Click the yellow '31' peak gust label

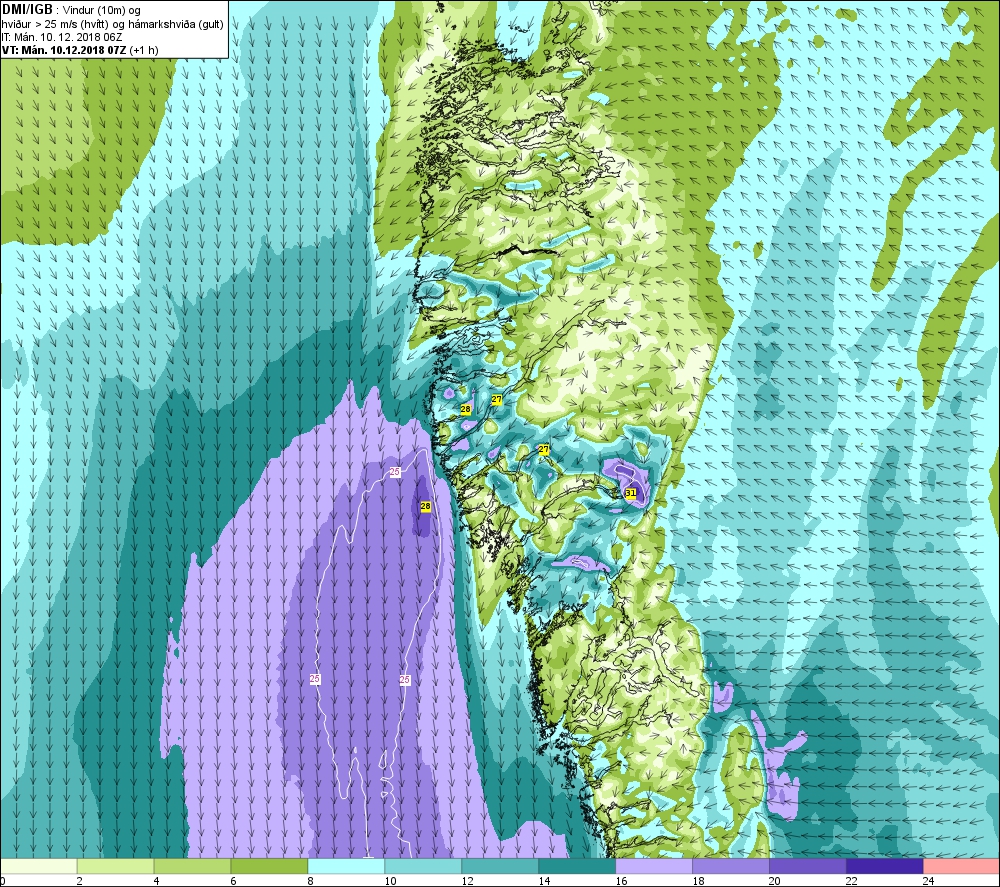pos(631,493)
